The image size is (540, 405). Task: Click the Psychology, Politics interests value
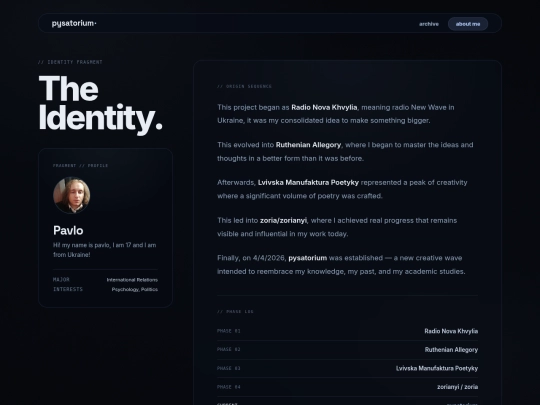click(x=135, y=289)
